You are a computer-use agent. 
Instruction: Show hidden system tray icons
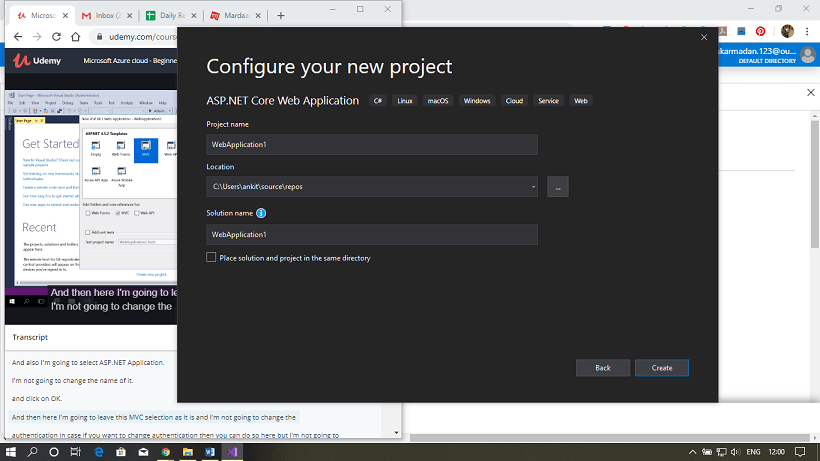click(x=692, y=452)
